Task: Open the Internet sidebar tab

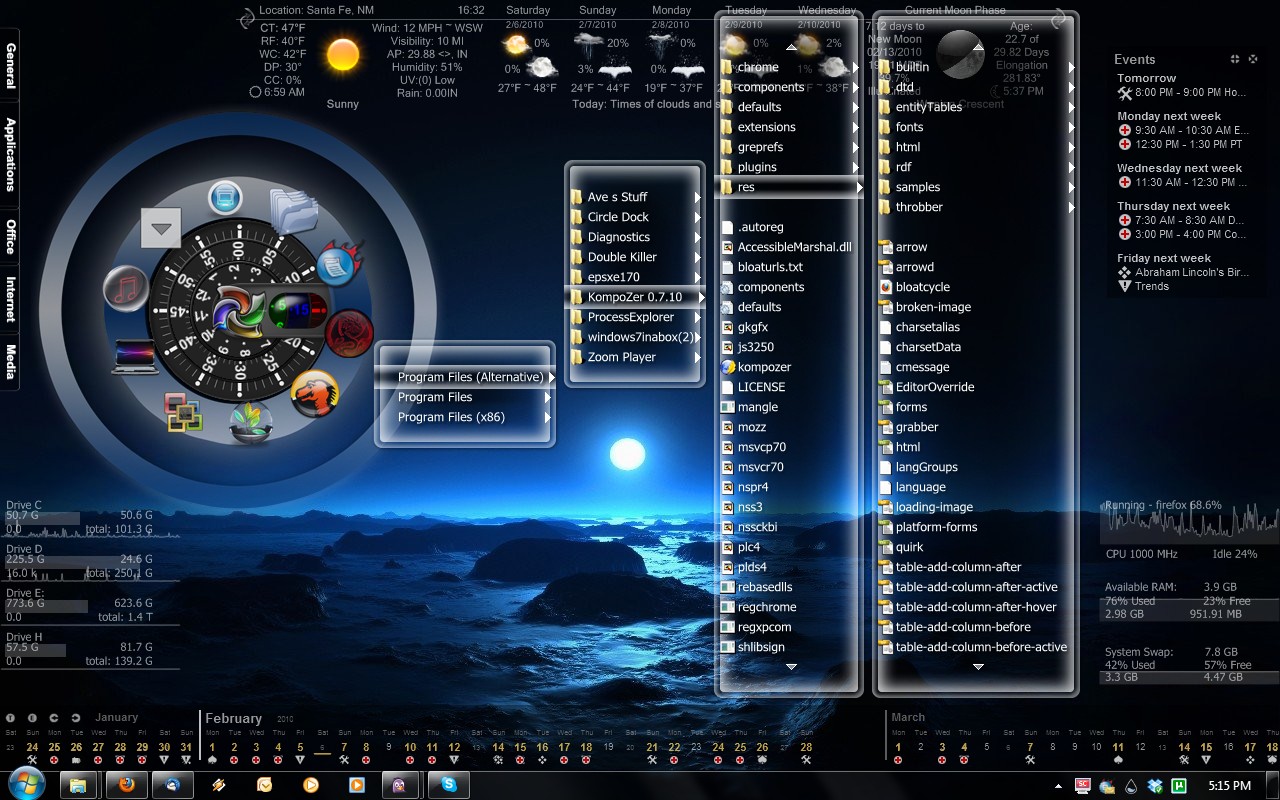Action: coord(10,299)
